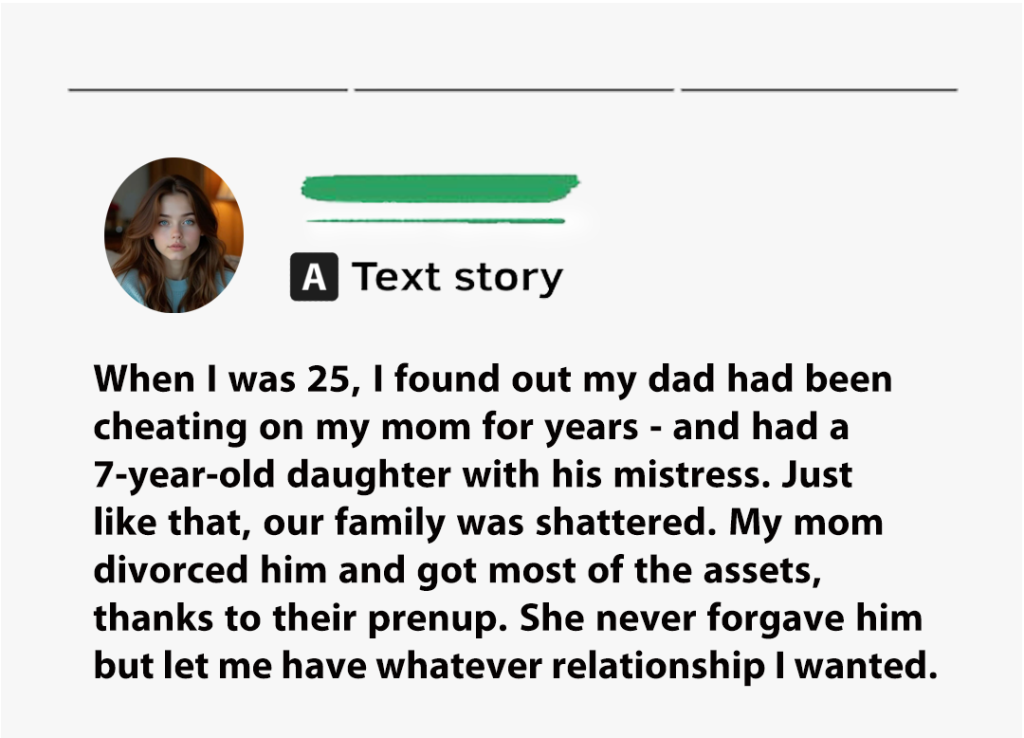The width and height of the screenshot is (1024, 738).
Task: Click the line starting 'but let me have'
Action: tap(516, 666)
